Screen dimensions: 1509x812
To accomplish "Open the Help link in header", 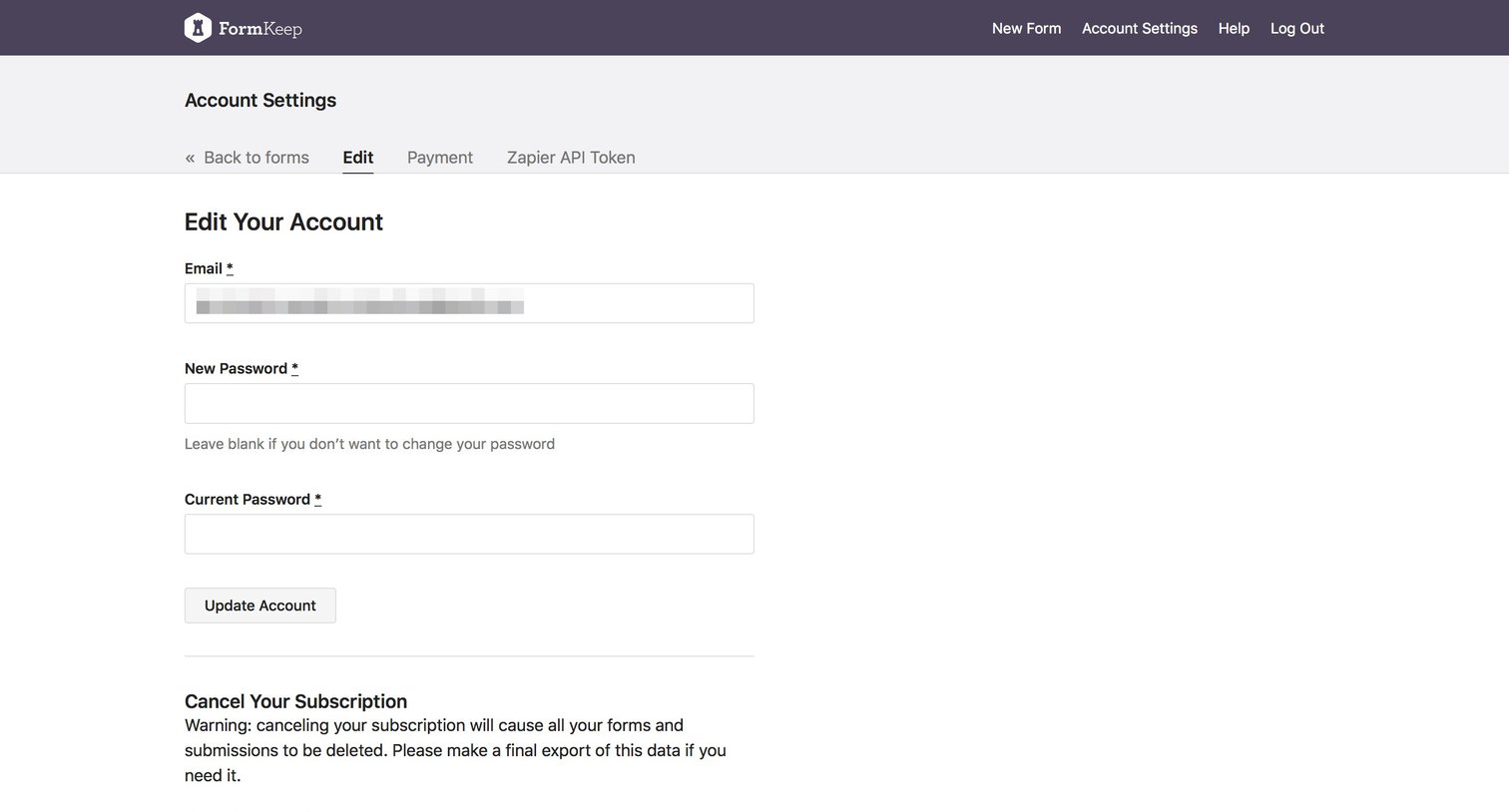I will (x=1234, y=28).
